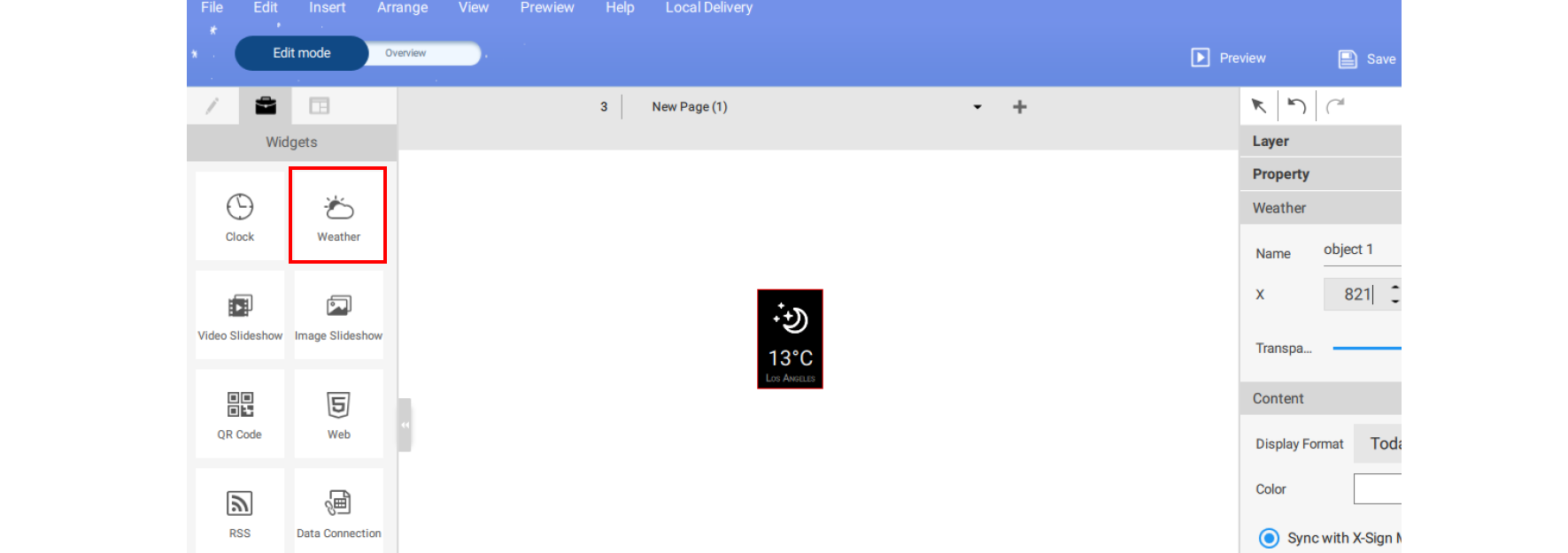
Task: Click the undo arrow icon
Action: (x=1296, y=106)
